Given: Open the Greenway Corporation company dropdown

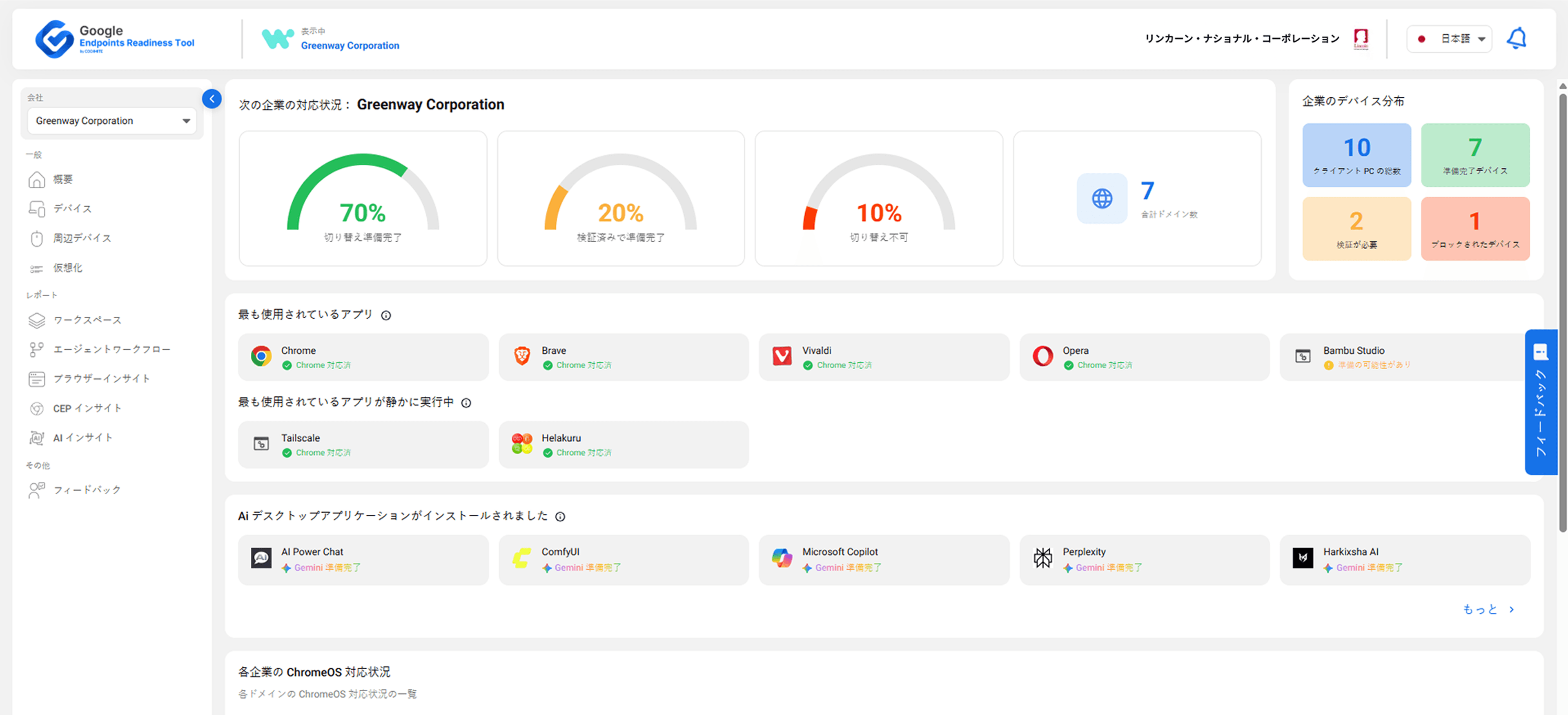Looking at the screenshot, I should point(112,121).
